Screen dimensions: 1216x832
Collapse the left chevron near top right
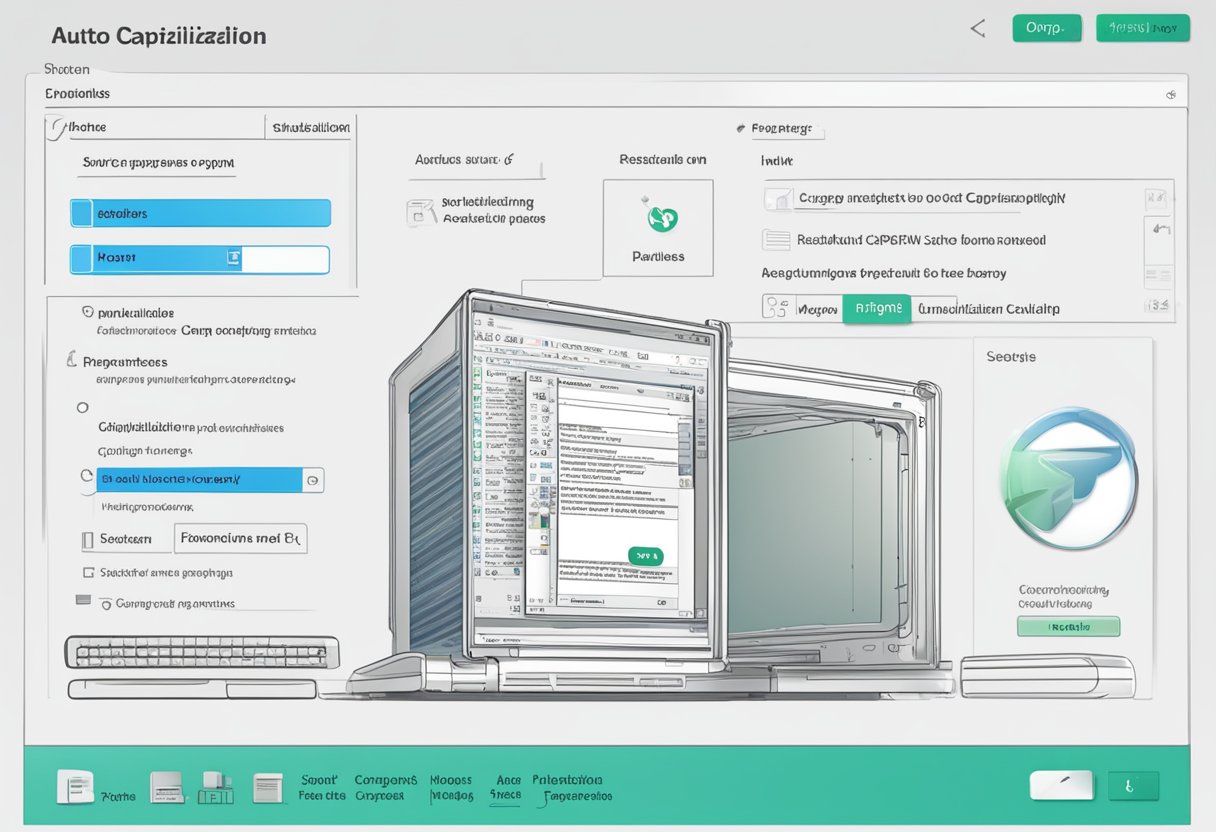[977, 28]
